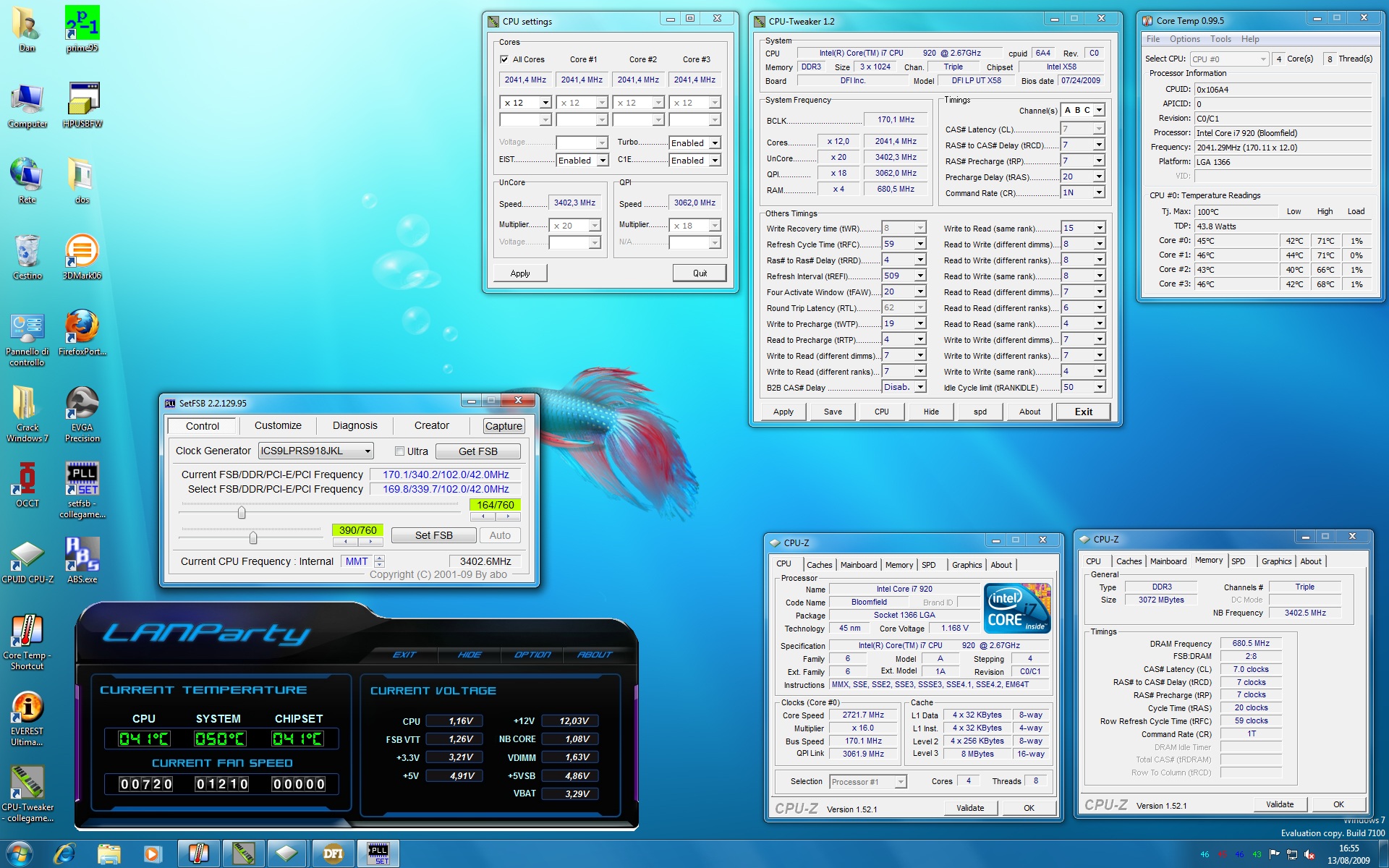Open the Clock Generator ICS9LPRS918JKL dropdown
1389x868 pixels.
tap(315, 451)
